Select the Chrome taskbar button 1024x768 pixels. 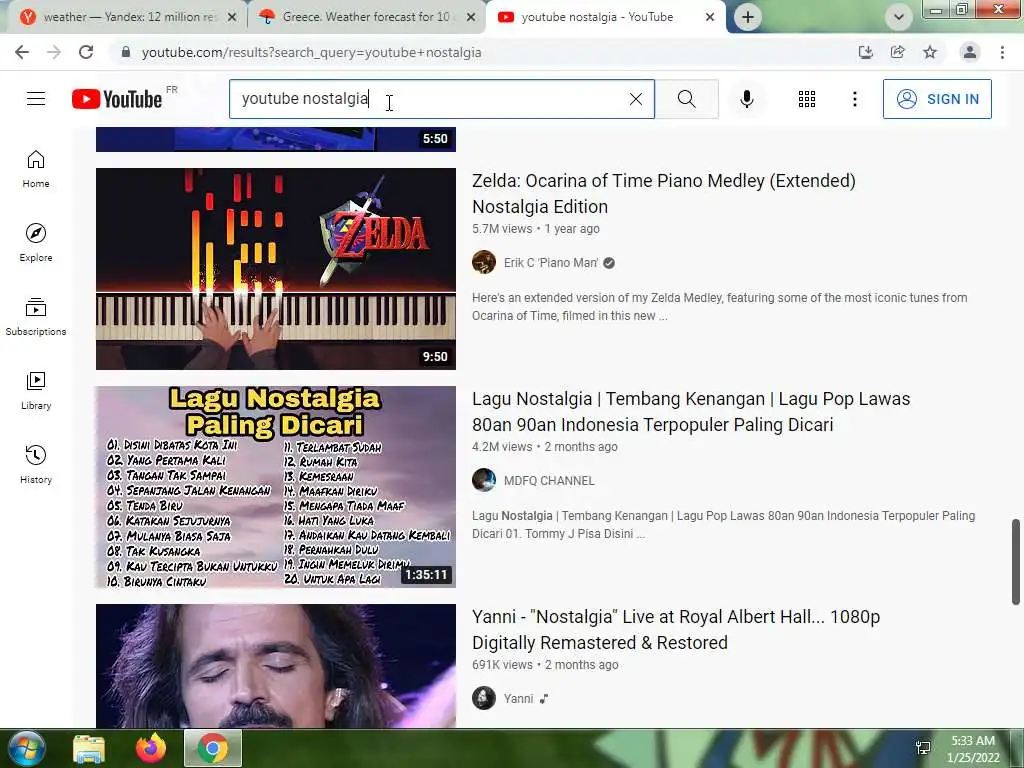213,748
